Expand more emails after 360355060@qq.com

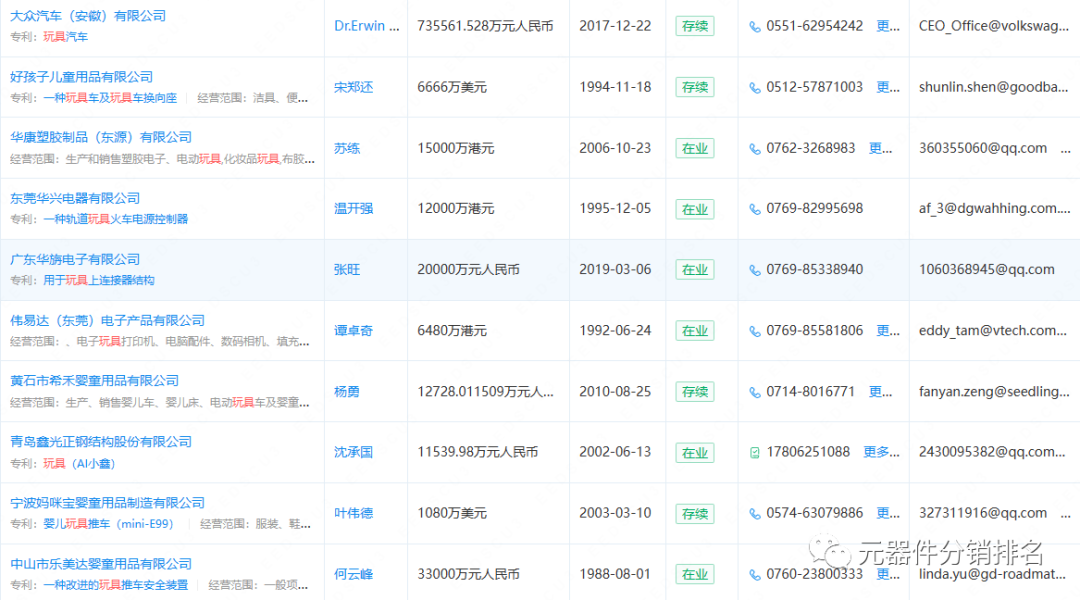pos(1066,149)
